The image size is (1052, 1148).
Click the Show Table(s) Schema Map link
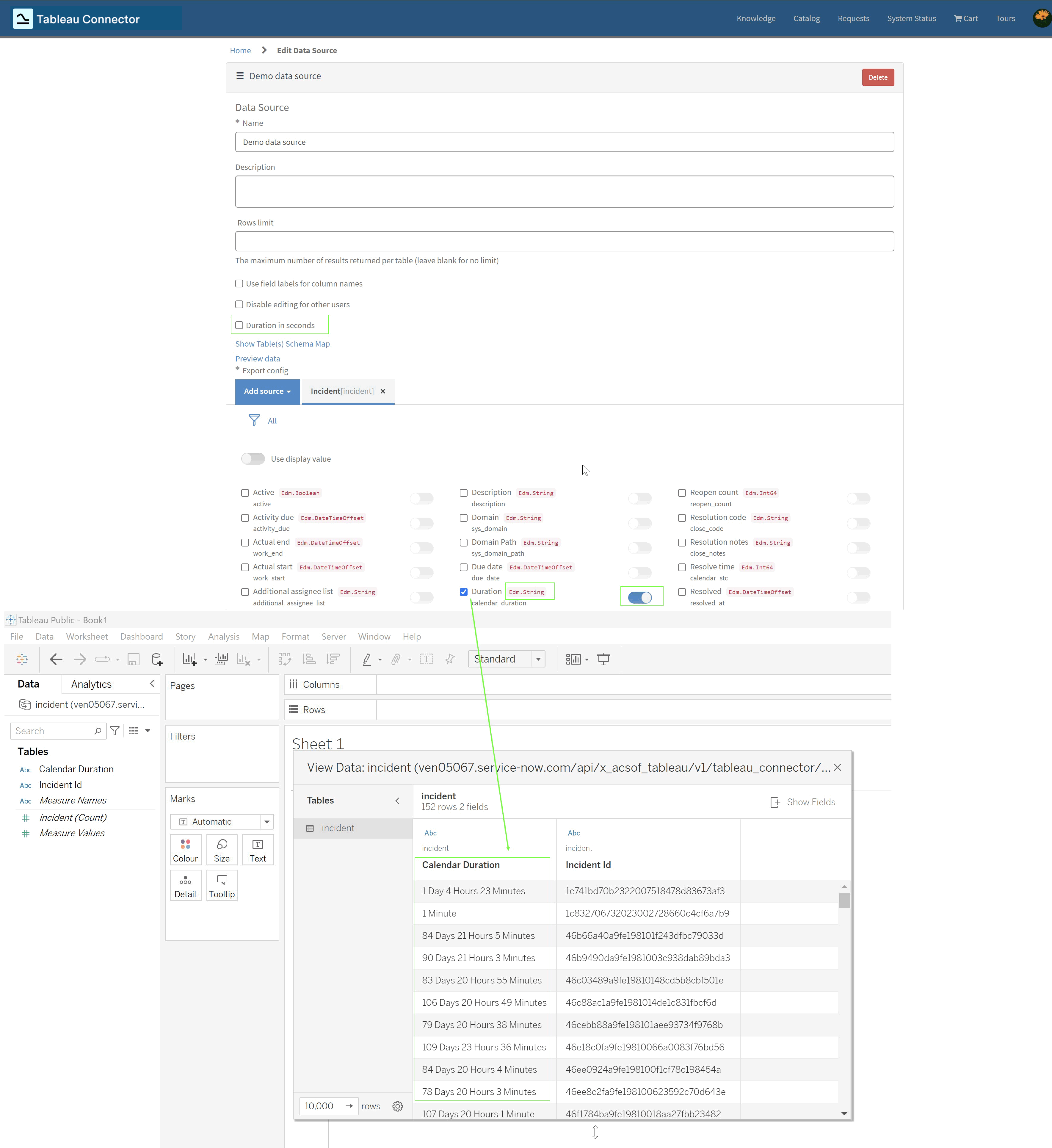282,343
